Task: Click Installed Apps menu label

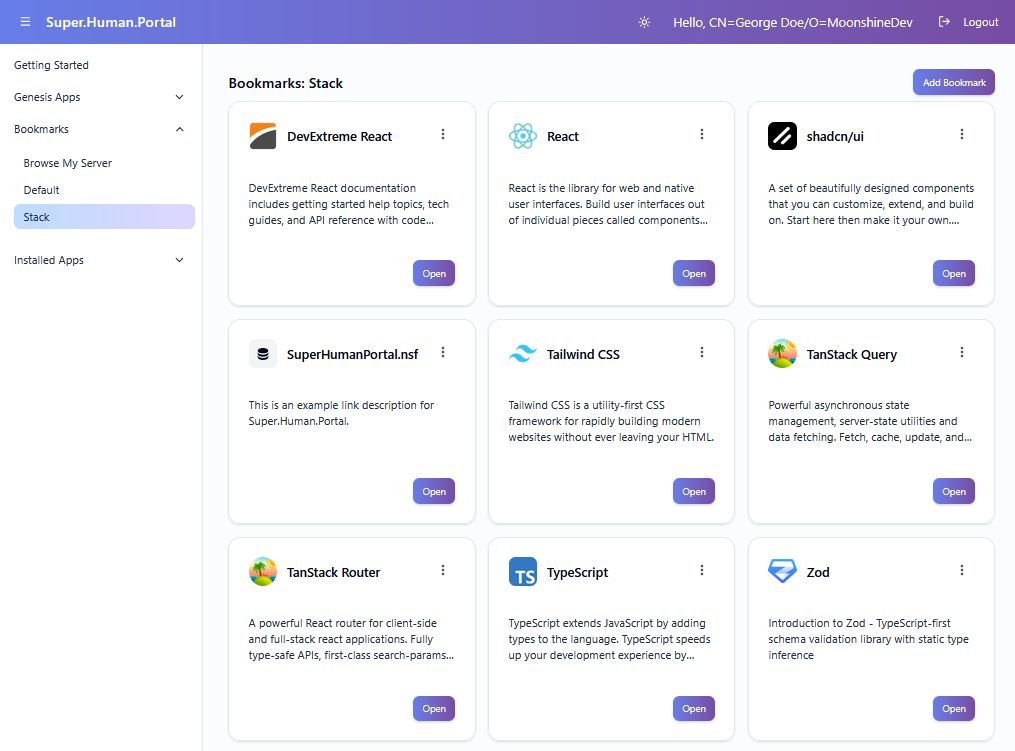Action: pyautogui.click(x=49, y=260)
